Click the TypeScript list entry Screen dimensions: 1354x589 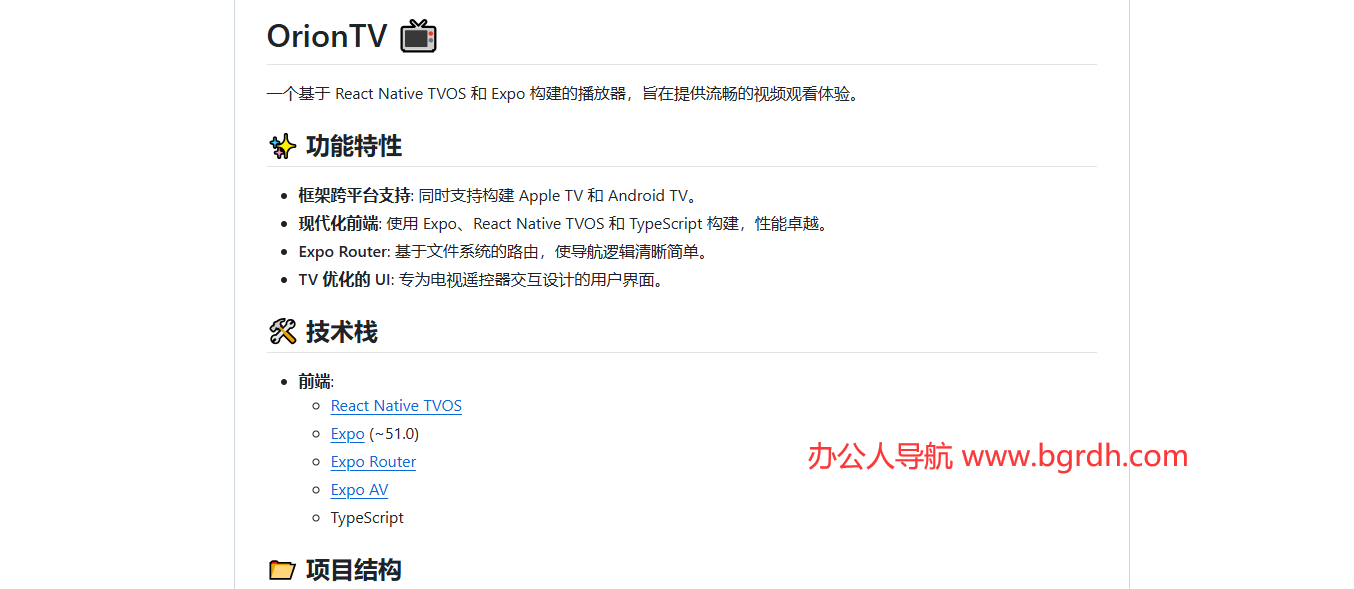coord(367,517)
